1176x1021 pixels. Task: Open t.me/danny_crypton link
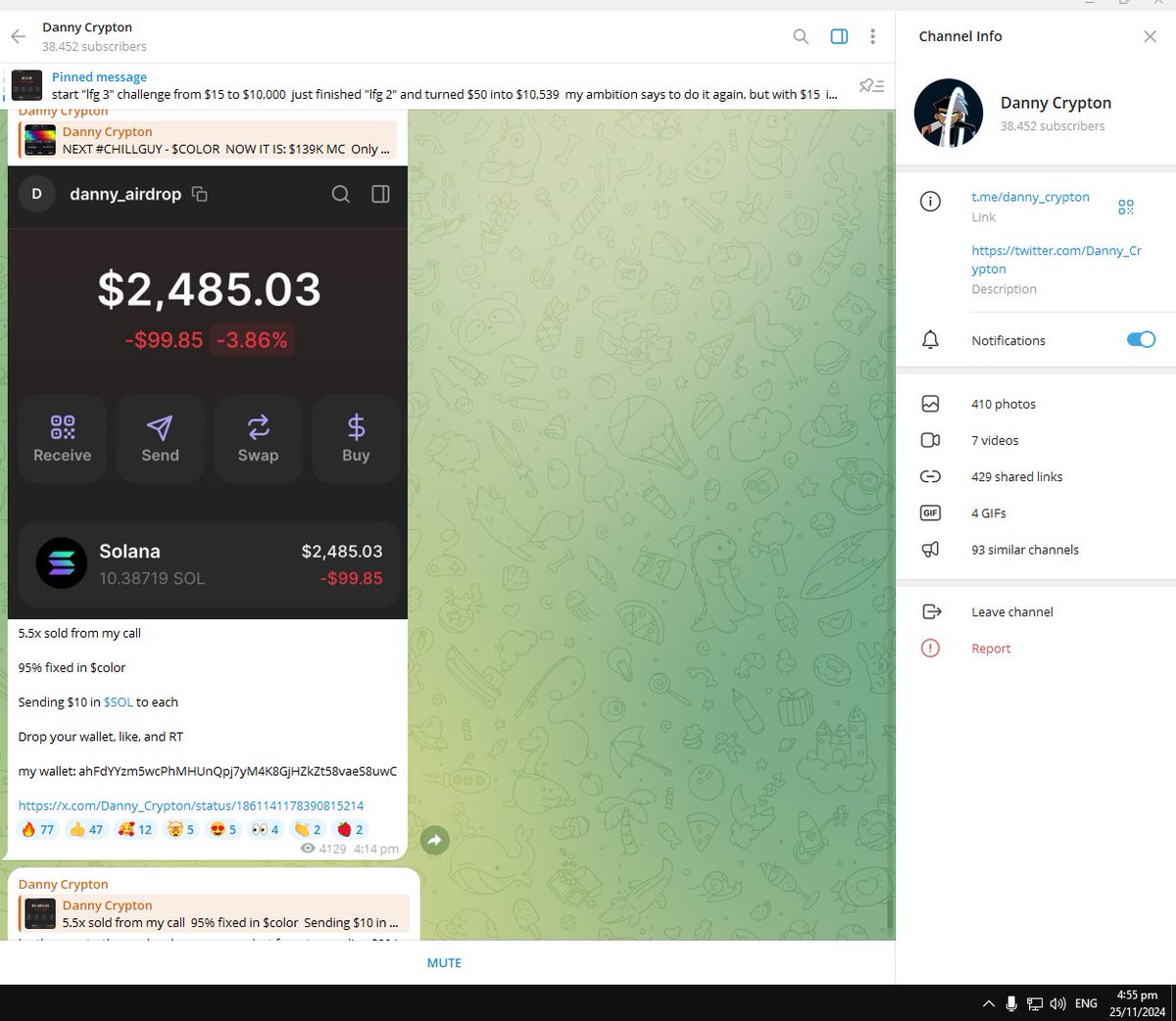click(x=1030, y=197)
